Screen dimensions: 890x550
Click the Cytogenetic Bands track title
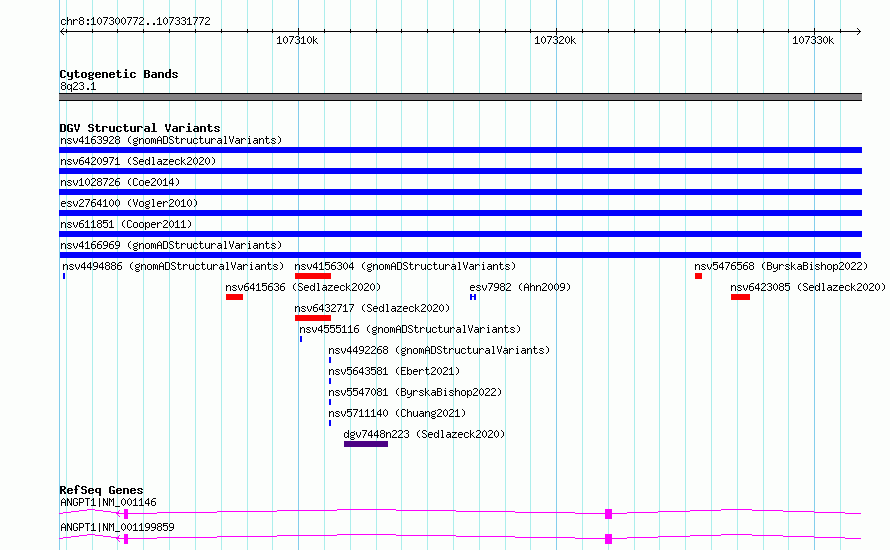click(119, 74)
